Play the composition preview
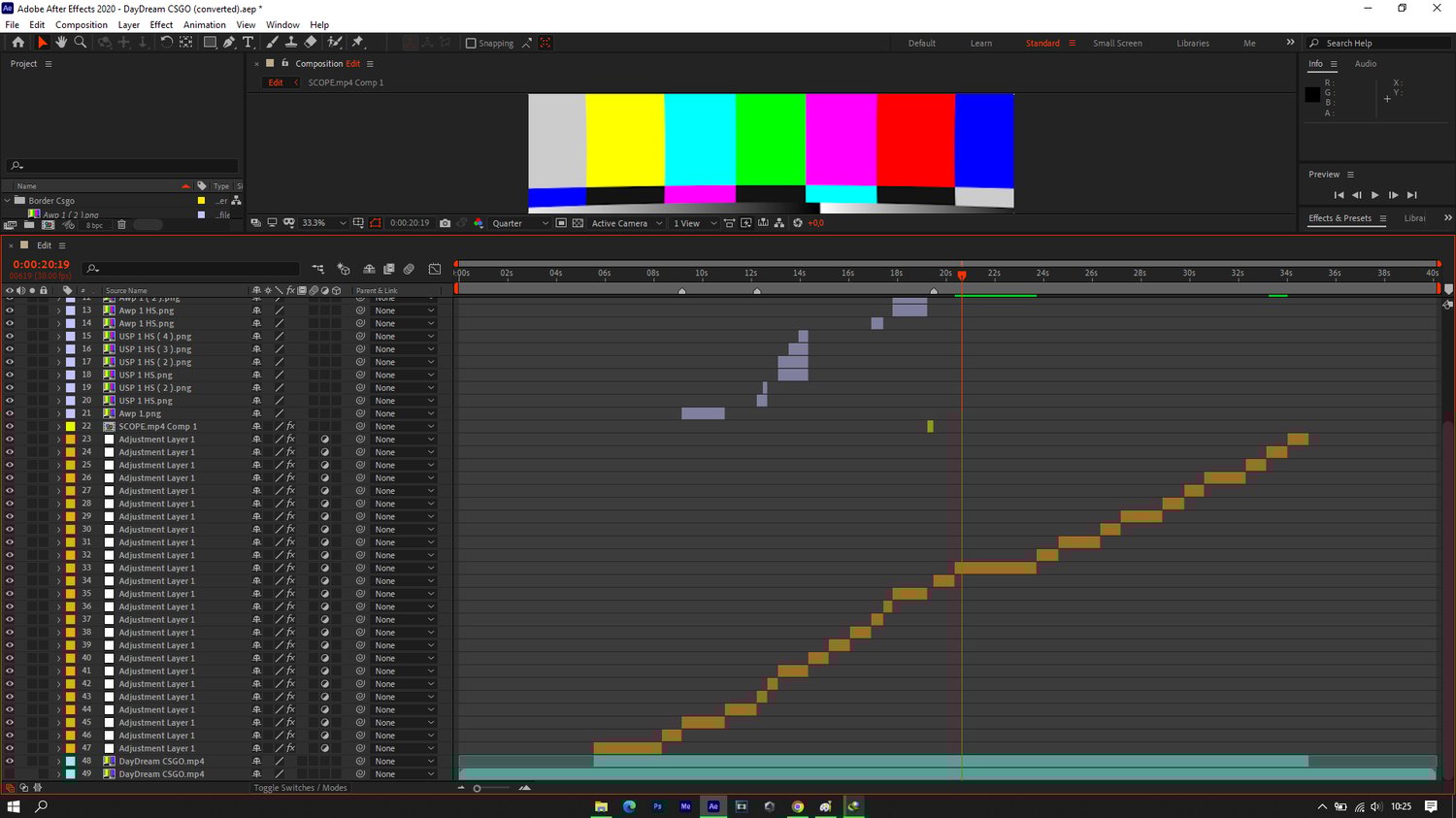 coord(1374,195)
